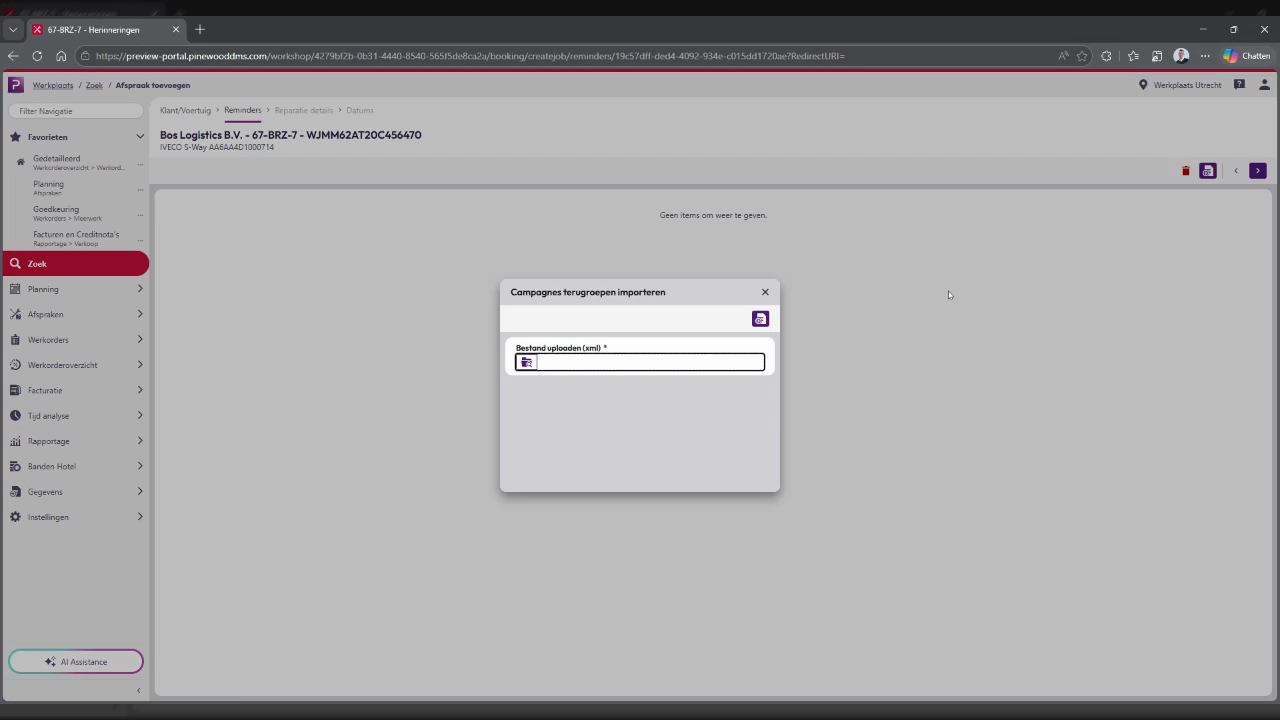1280x720 pixels.
Task: Click the Afspraken wrench sidebar icon
Action: 15,314
